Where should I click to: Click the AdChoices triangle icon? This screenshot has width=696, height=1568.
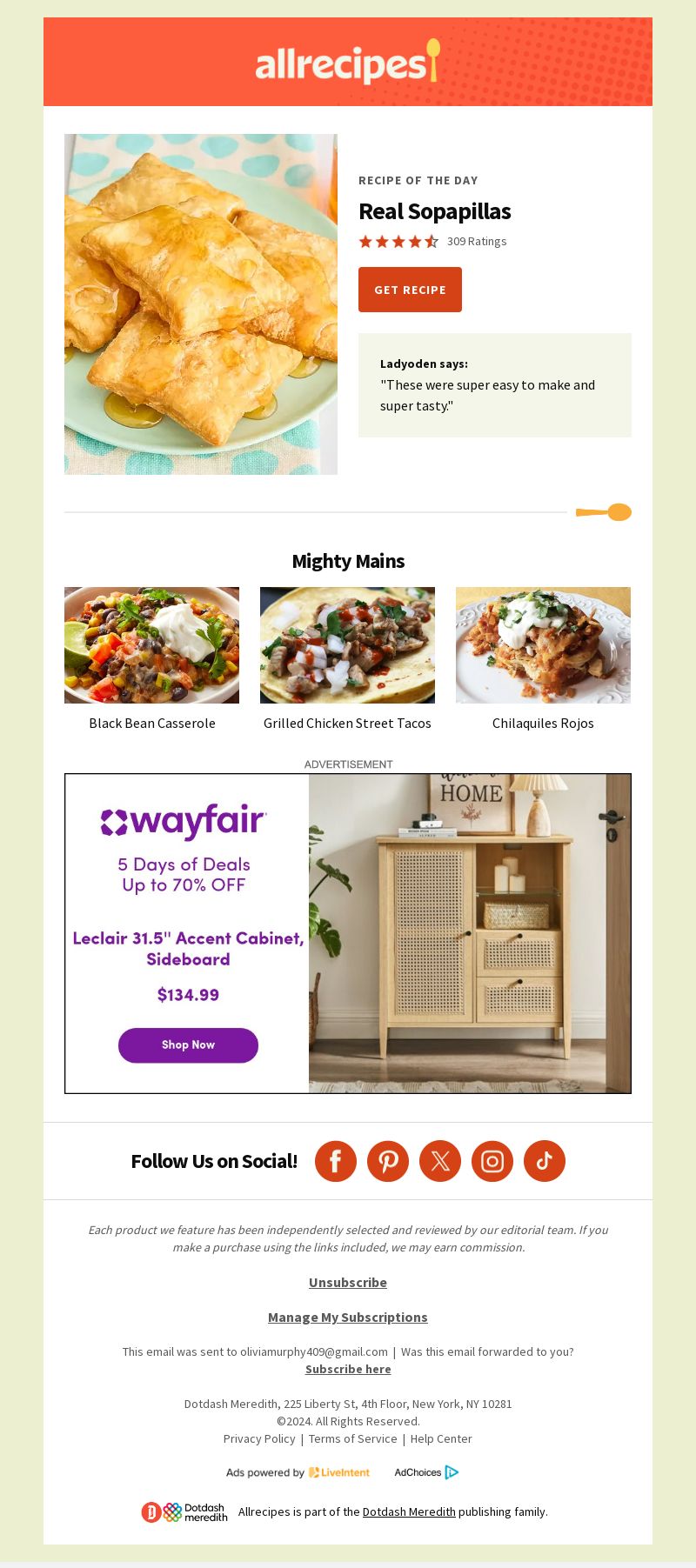pyautogui.click(x=452, y=1472)
